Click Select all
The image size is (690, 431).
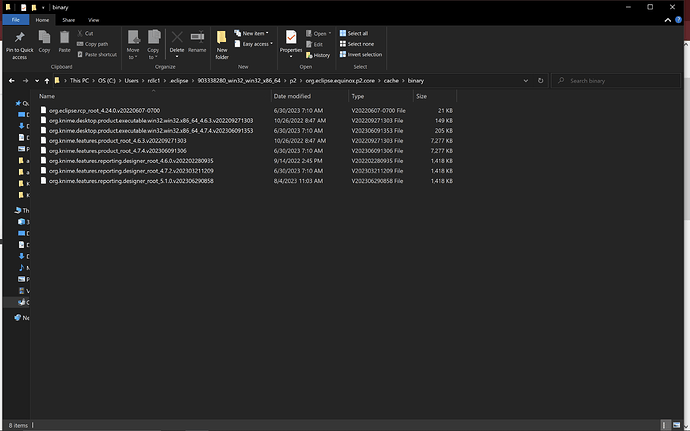tap(354, 33)
